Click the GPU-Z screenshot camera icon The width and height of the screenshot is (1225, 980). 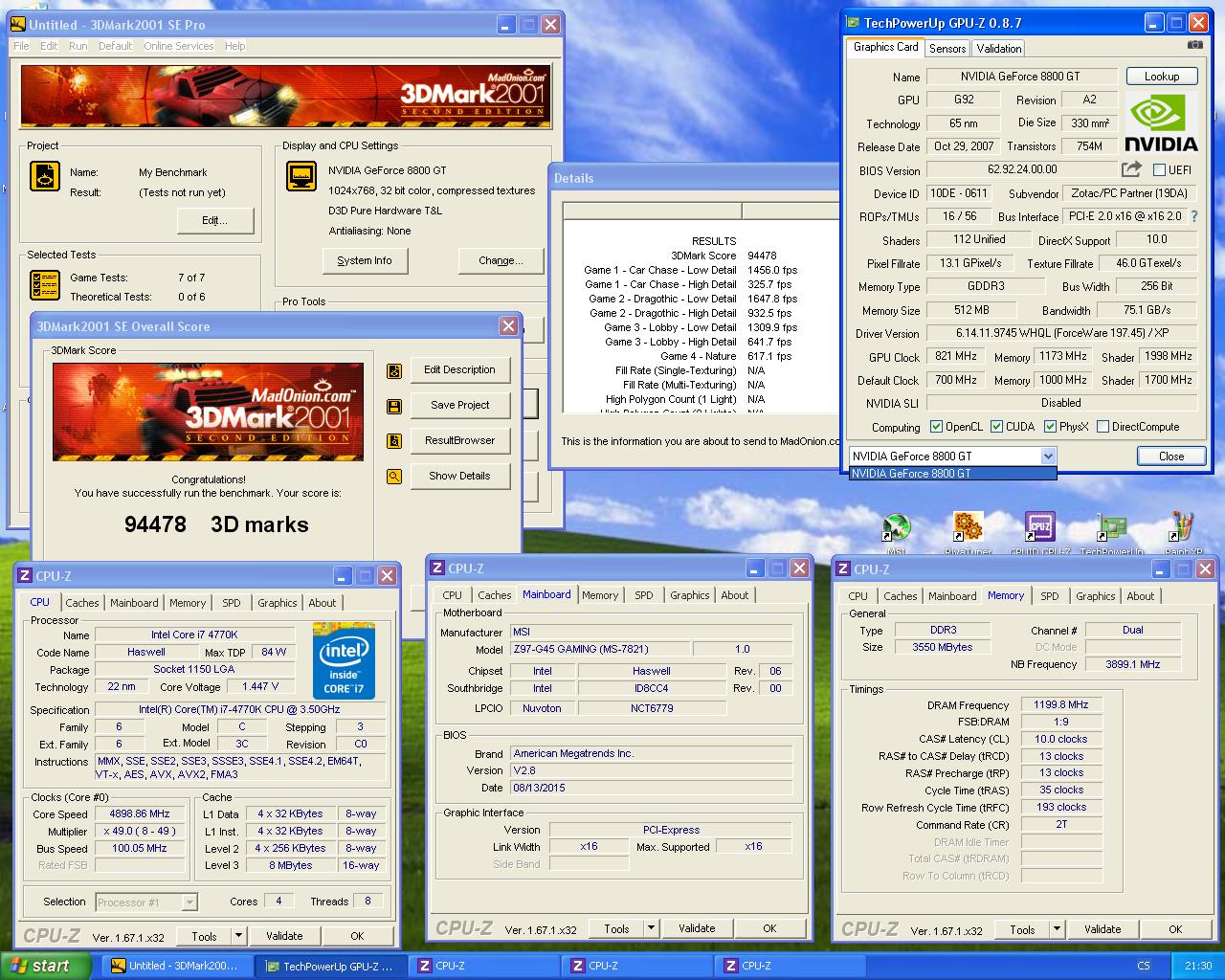[1195, 44]
